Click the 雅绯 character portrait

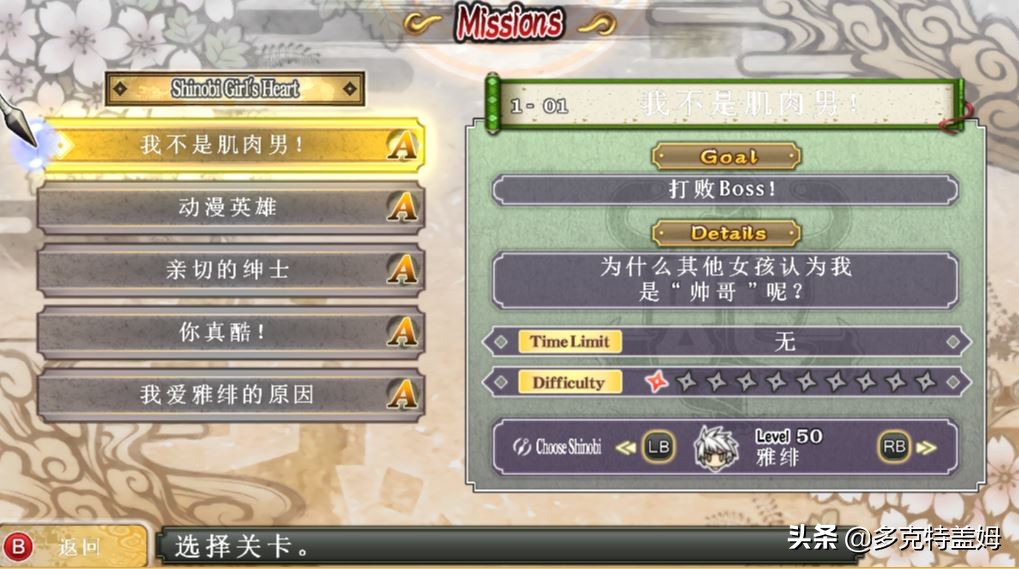[716, 449]
